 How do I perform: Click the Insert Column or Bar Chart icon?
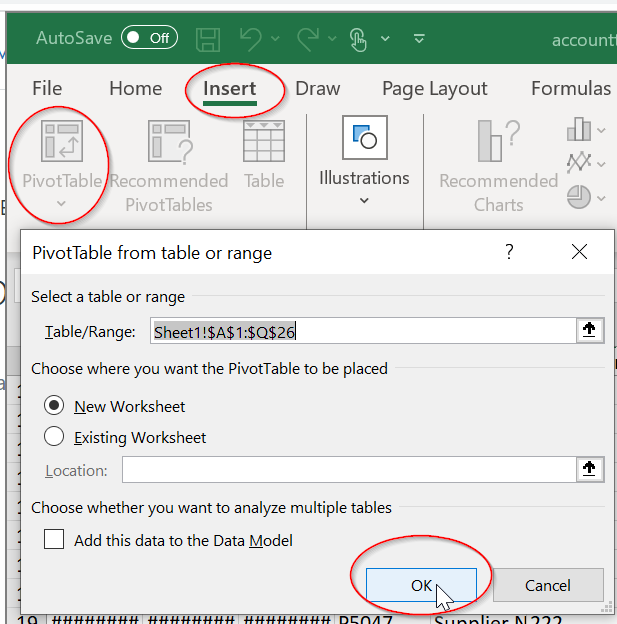579,129
